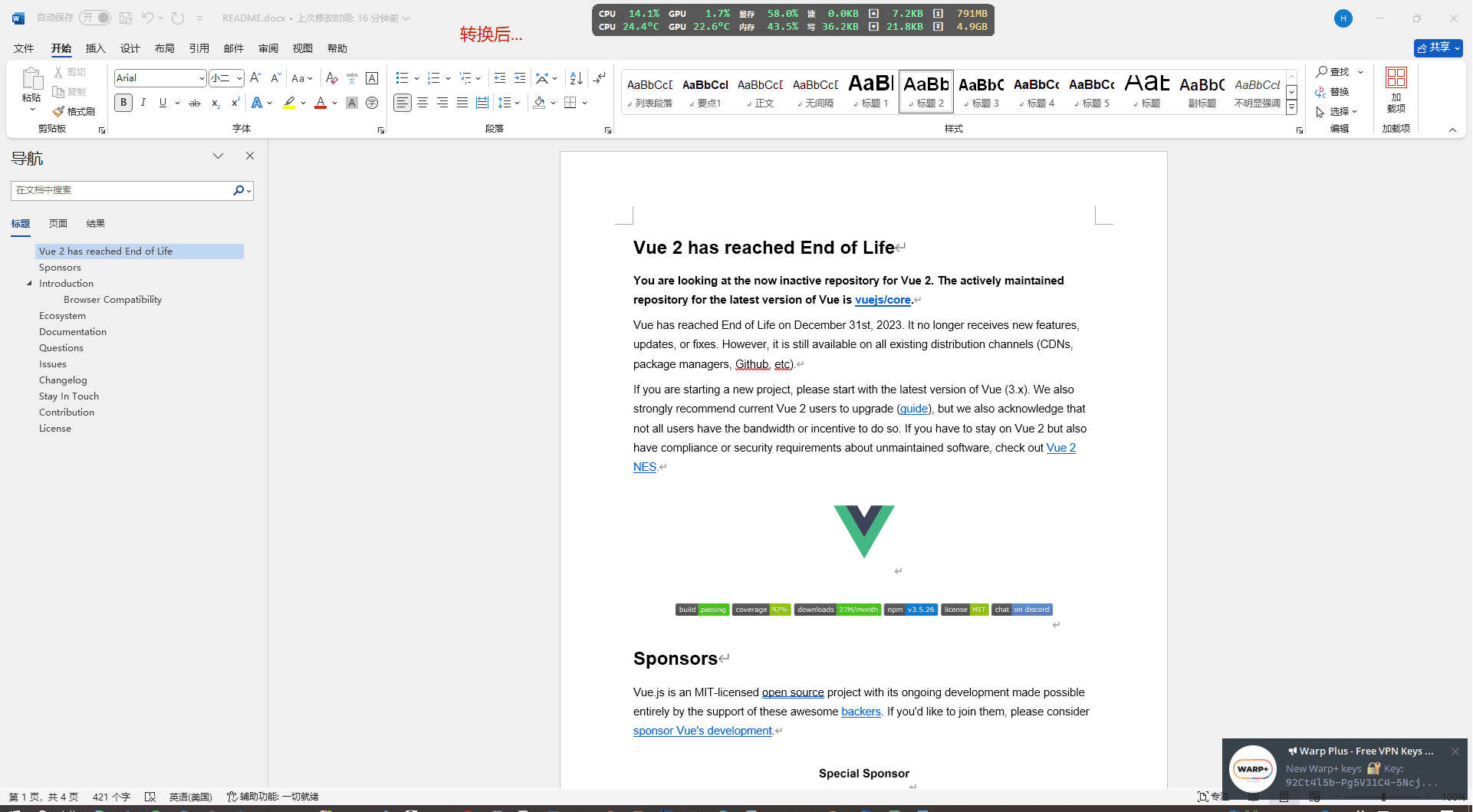Toggle strikethrough formatting
Viewport: 1473px width, 812px height.
(195, 103)
